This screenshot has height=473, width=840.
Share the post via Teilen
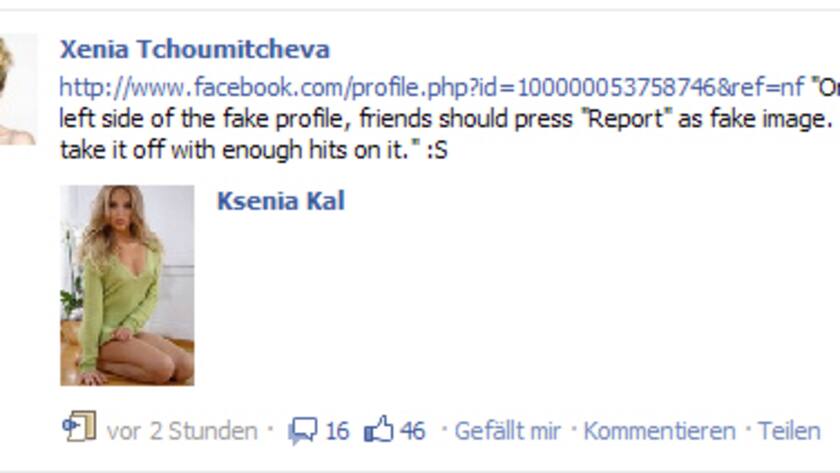tap(789, 431)
